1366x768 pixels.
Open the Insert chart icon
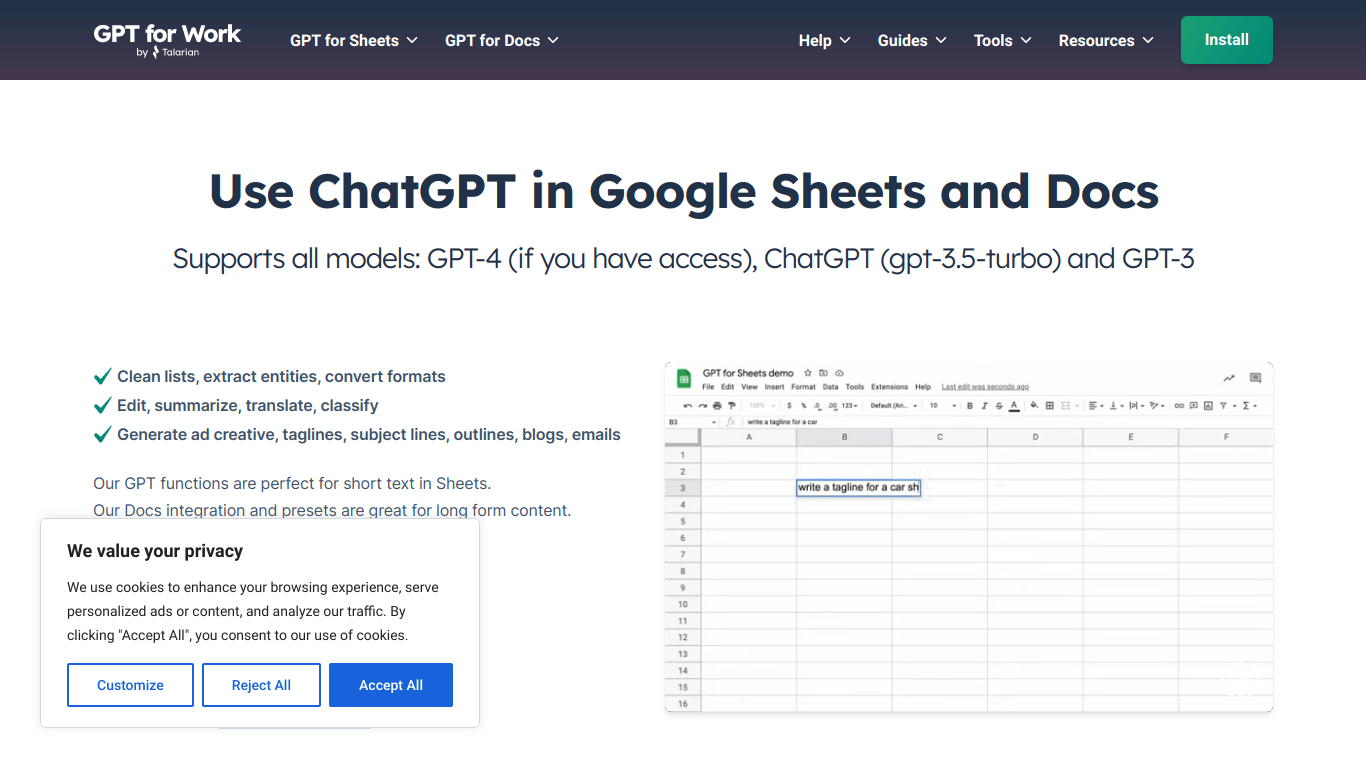click(1207, 405)
